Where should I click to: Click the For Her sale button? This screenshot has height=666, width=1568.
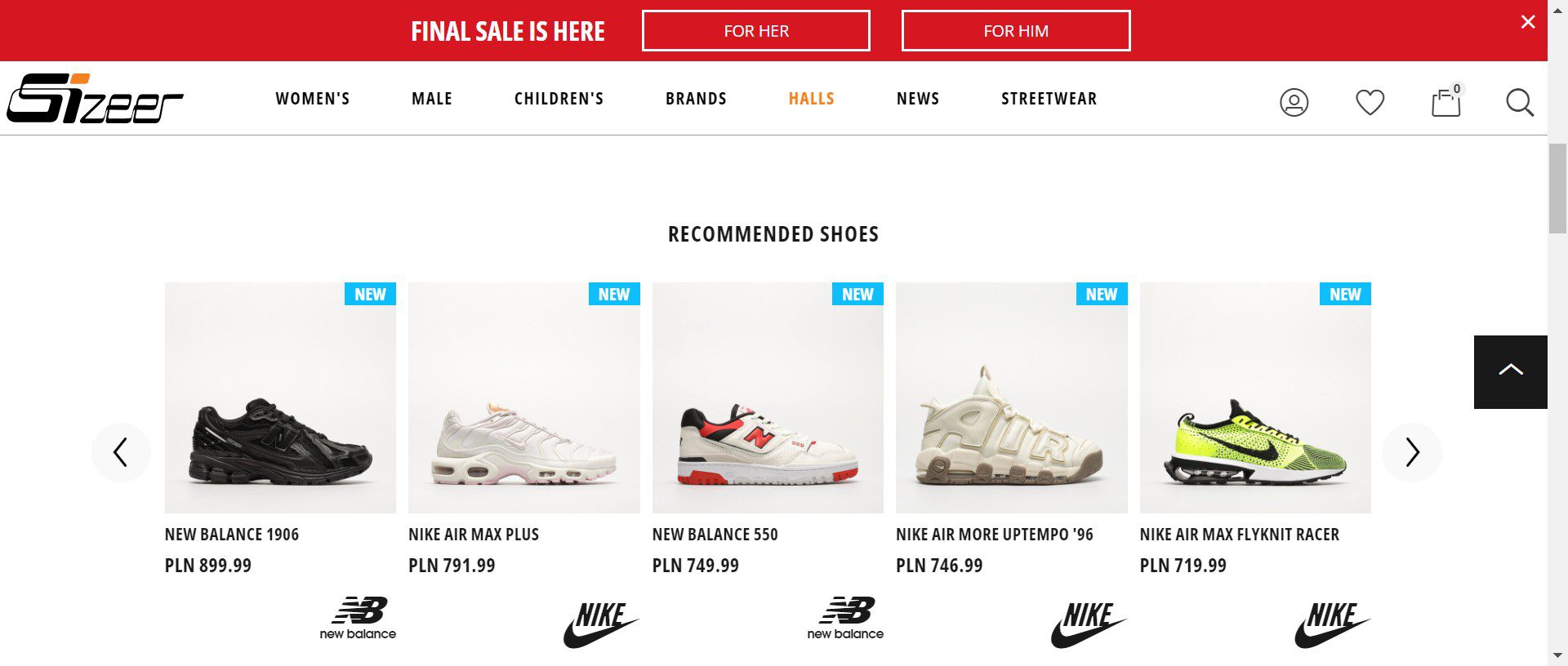coord(755,31)
